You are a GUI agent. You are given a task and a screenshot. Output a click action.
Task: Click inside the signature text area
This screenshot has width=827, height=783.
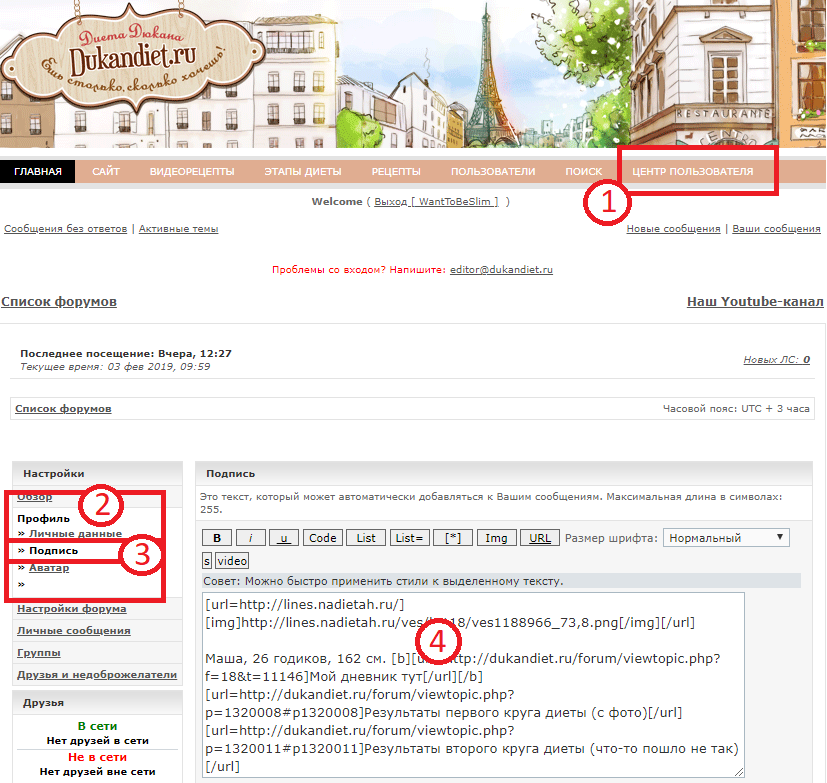coord(473,685)
